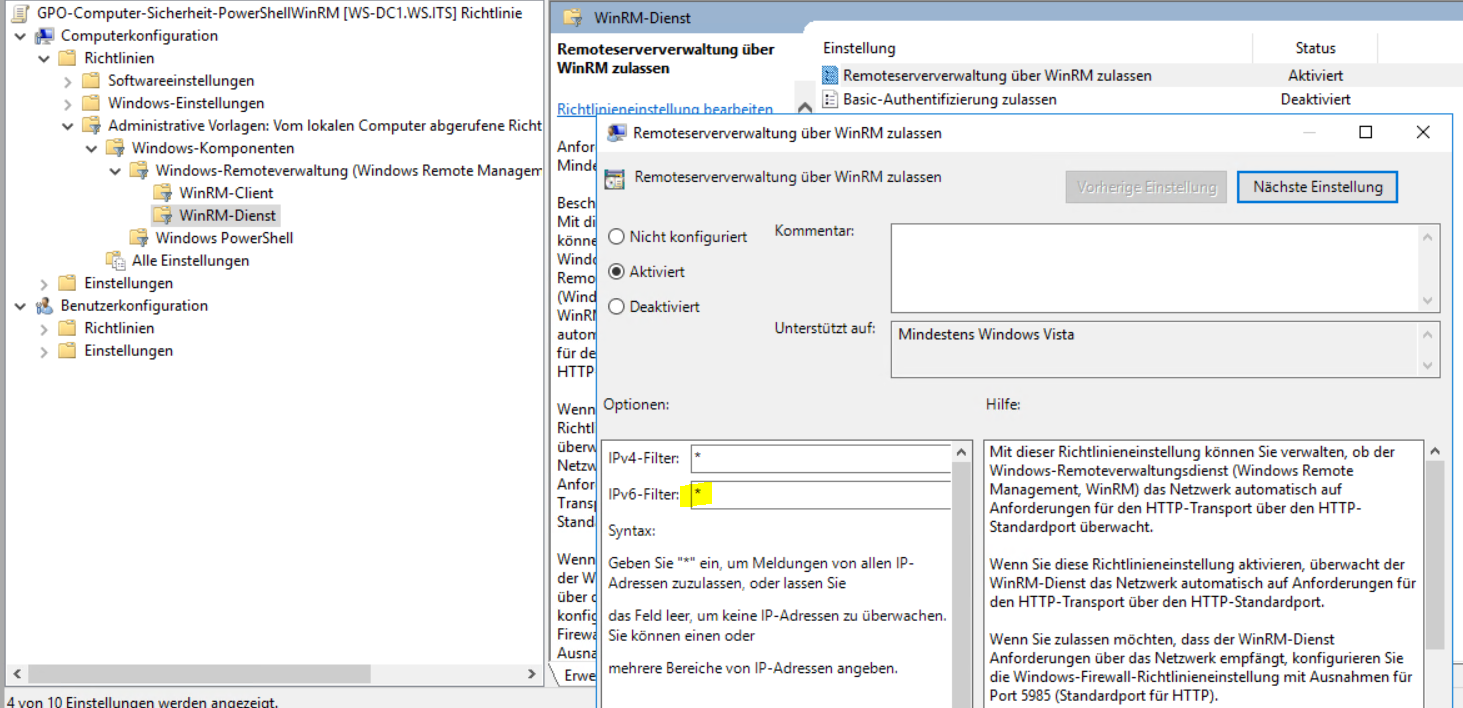This screenshot has height=708, width=1463.
Task: Click the Windows-Remoteverwaltung folder icon
Action: click(x=138, y=171)
